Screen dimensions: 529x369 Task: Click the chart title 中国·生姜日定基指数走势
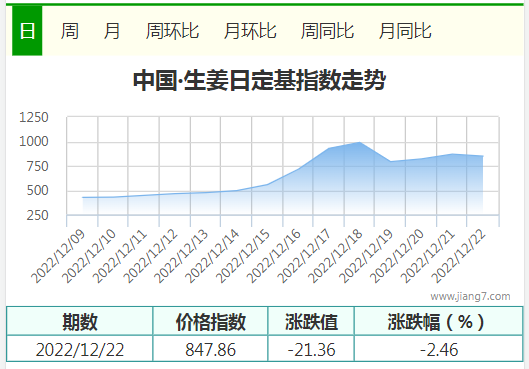[259, 80]
